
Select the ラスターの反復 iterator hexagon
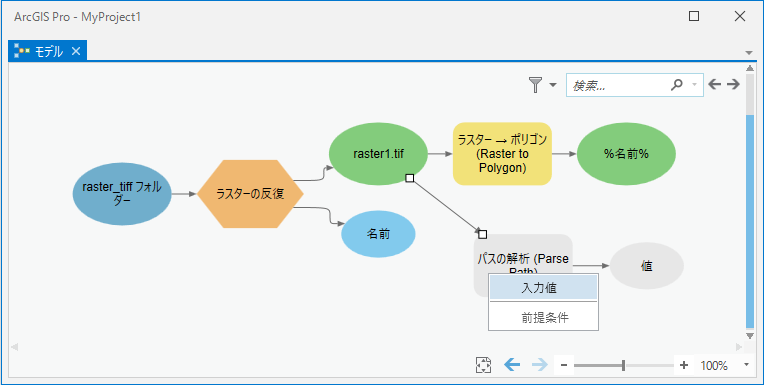pos(250,194)
